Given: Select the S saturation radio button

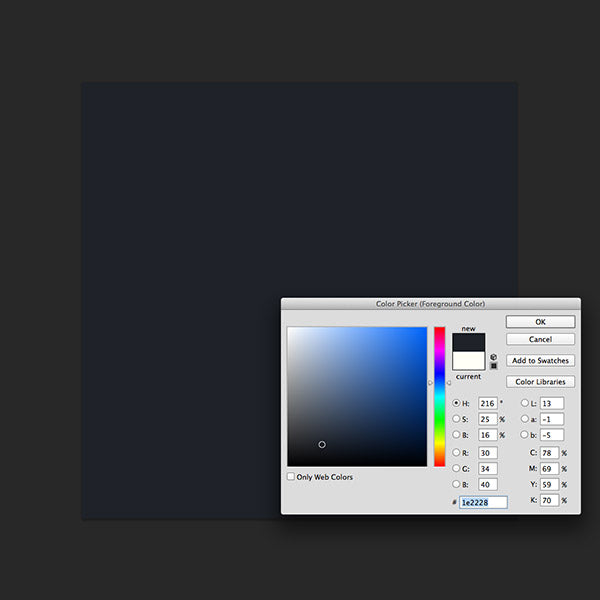Looking at the screenshot, I should point(456,419).
